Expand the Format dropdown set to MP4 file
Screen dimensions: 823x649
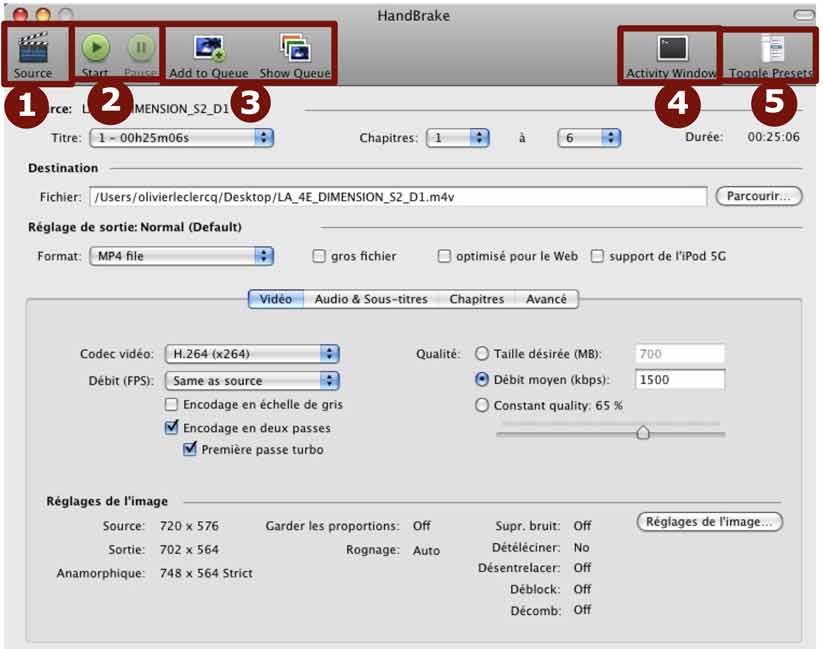coord(182,256)
